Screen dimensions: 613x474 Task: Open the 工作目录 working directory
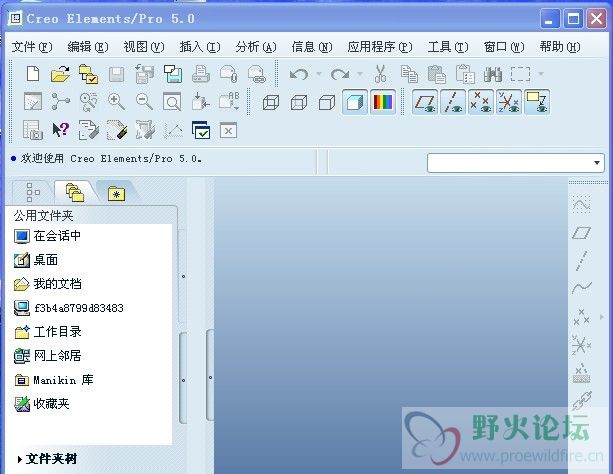click(48, 332)
